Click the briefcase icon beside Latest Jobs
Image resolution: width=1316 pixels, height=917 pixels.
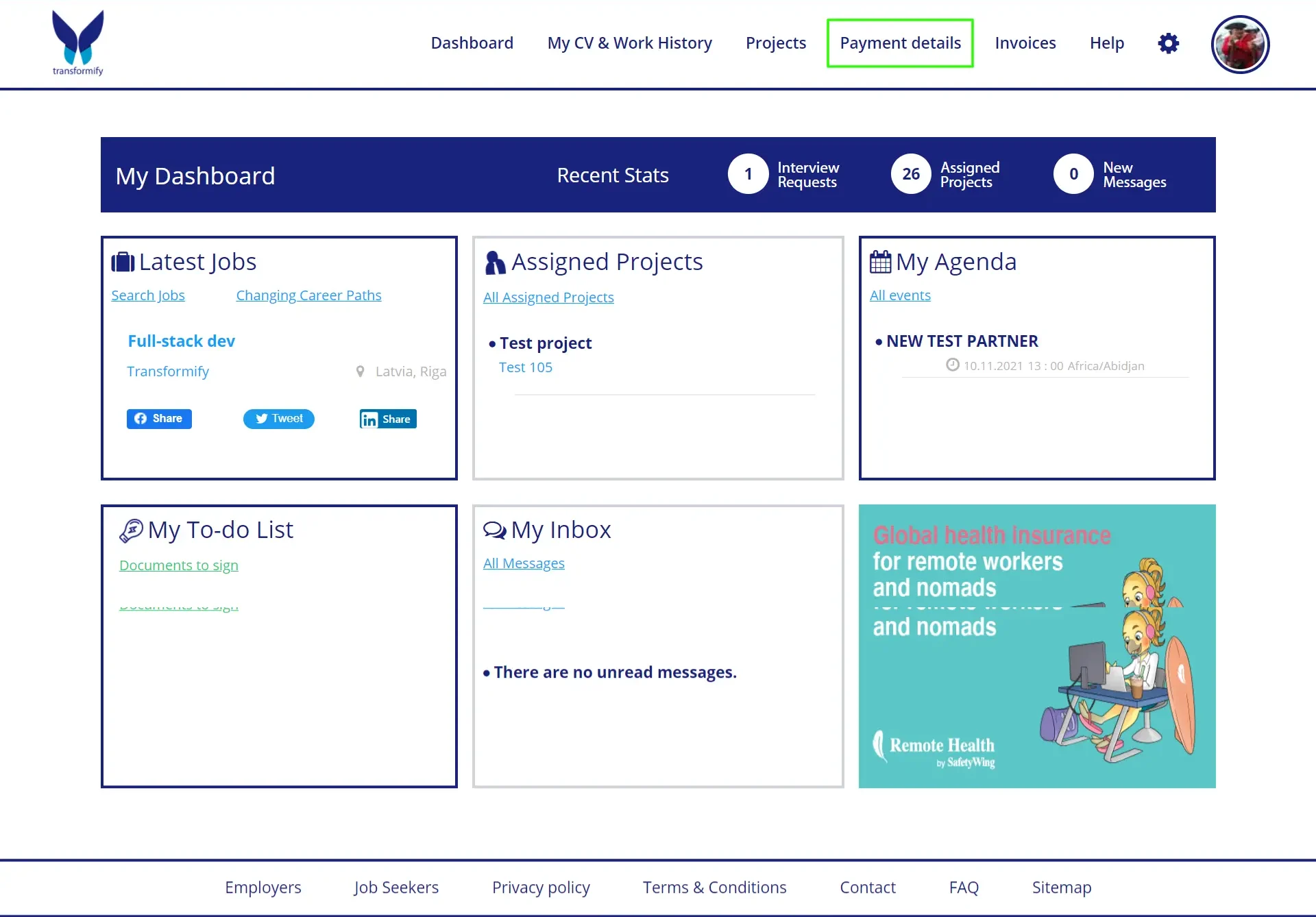(x=123, y=262)
